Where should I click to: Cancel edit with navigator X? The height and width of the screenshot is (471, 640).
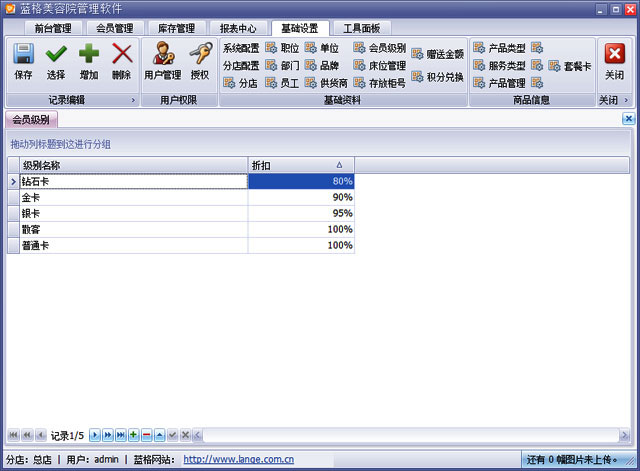(x=185, y=435)
